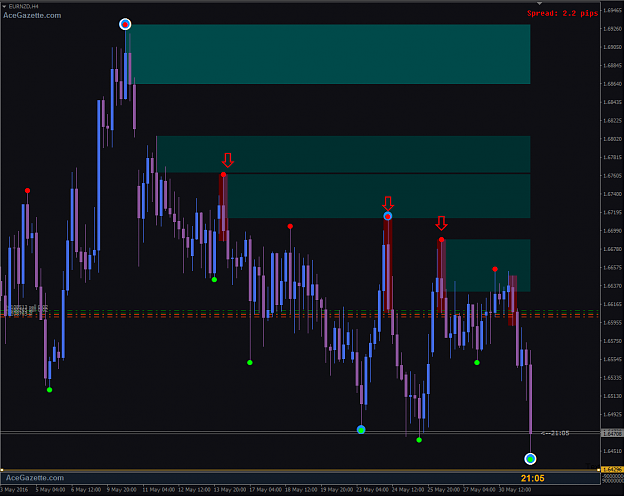
Task: Click the Spread: 2.2 pips label
Action: click(x=562, y=14)
